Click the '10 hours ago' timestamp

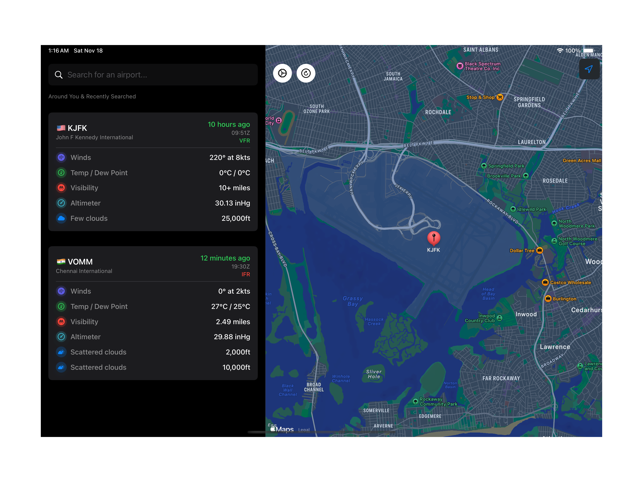(229, 124)
